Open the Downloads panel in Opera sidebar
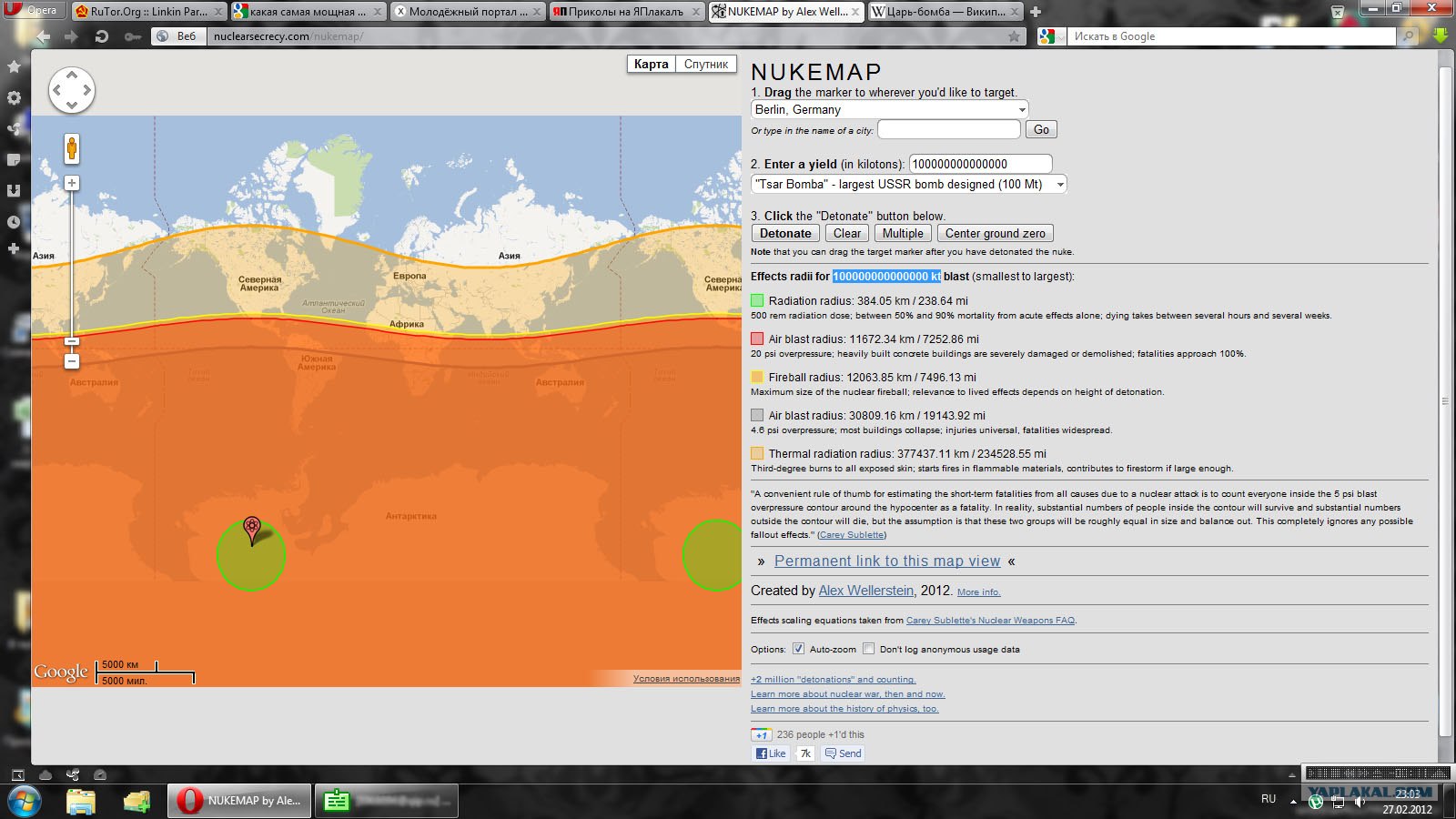Screen dimensions: 1456x819 14,190
